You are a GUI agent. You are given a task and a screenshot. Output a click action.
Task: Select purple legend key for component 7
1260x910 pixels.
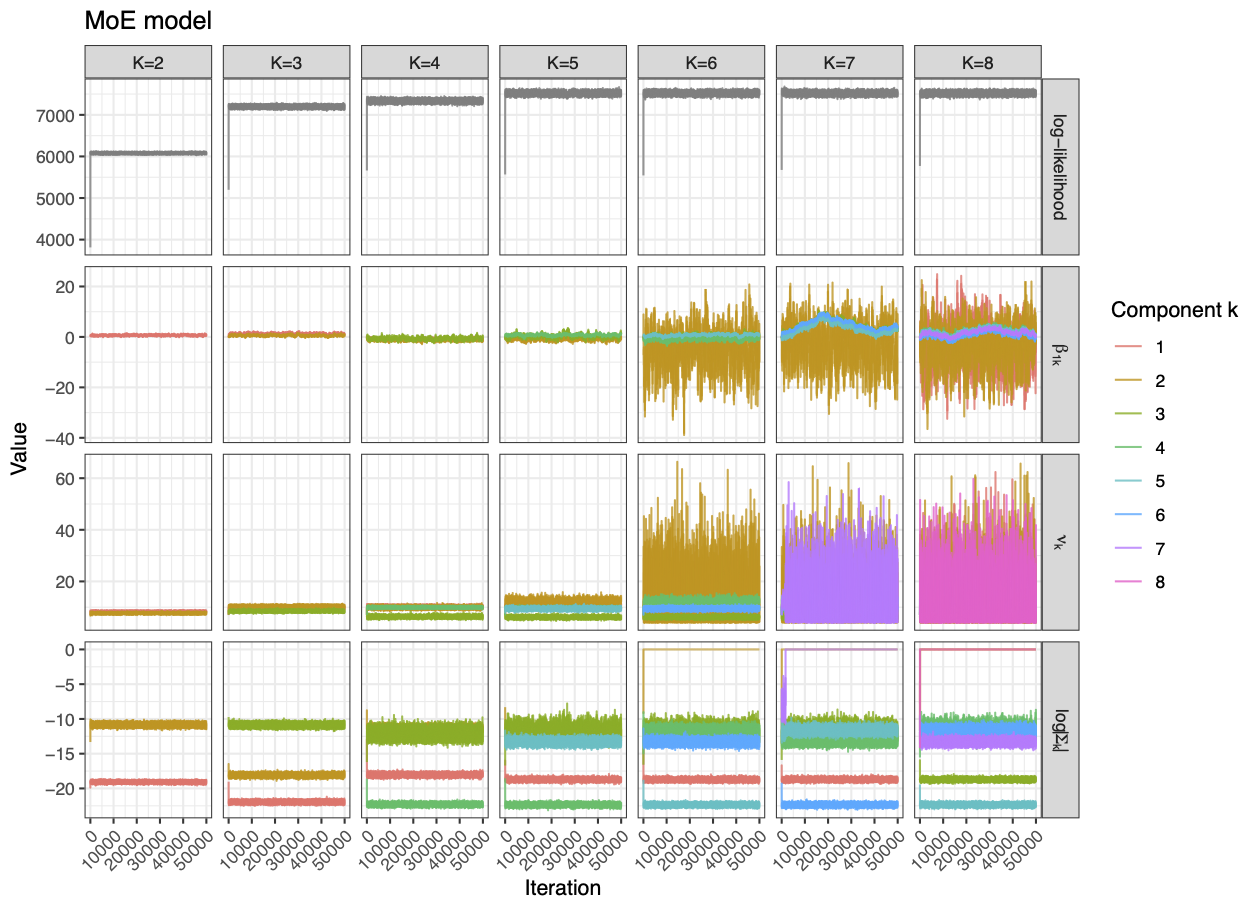point(1128,549)
